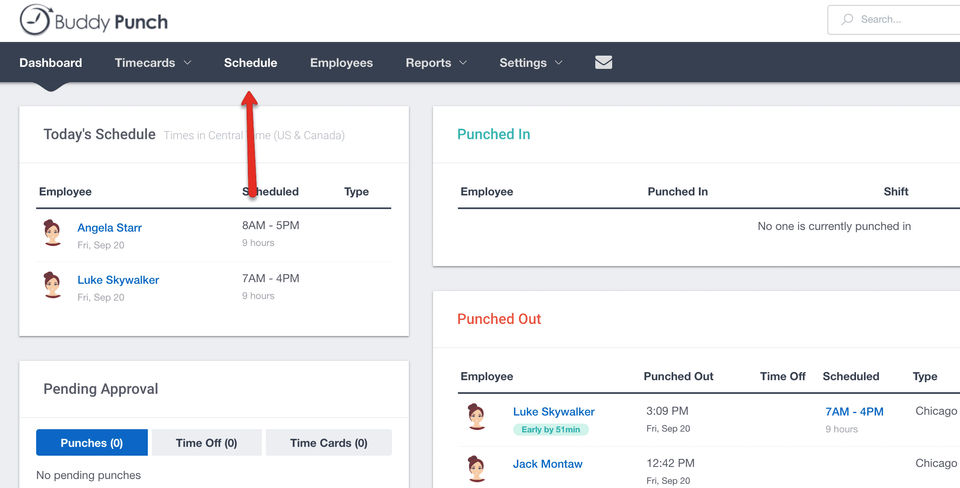Select the Dashboard menu item
Screen dimensions: 960x488
(51, 62)
